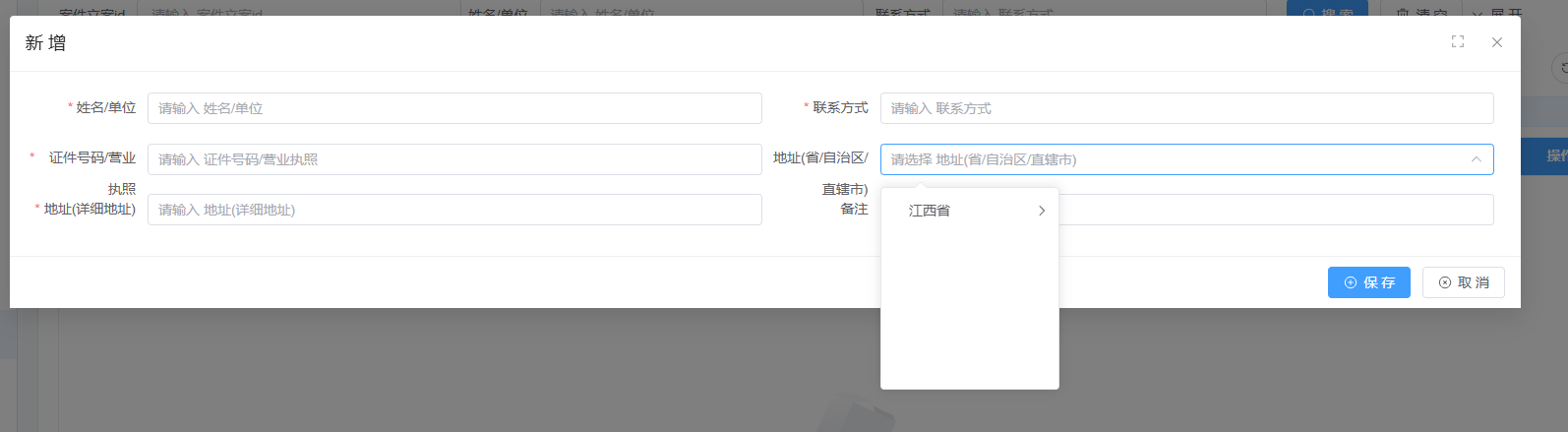Close the 新增 dialog with the X icon
1568x432 pixels.
click(1496, 42)
